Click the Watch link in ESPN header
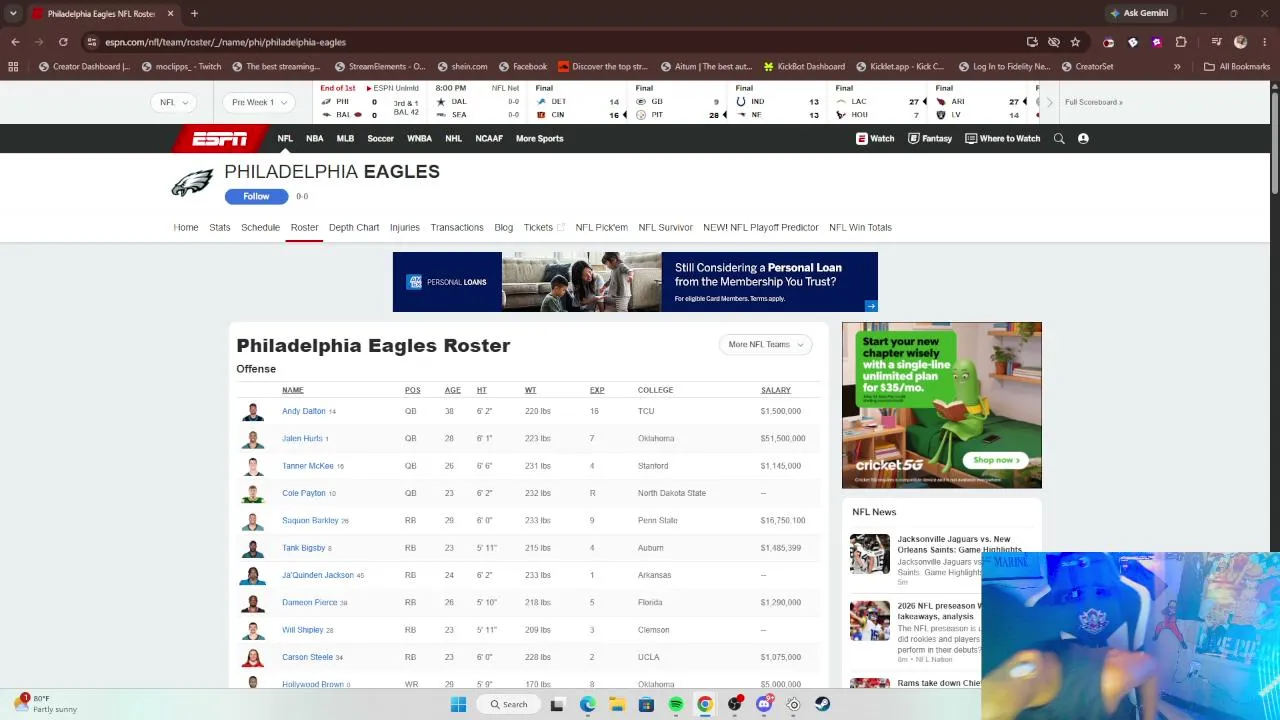1280x720 pixels. tap(875, 139)
